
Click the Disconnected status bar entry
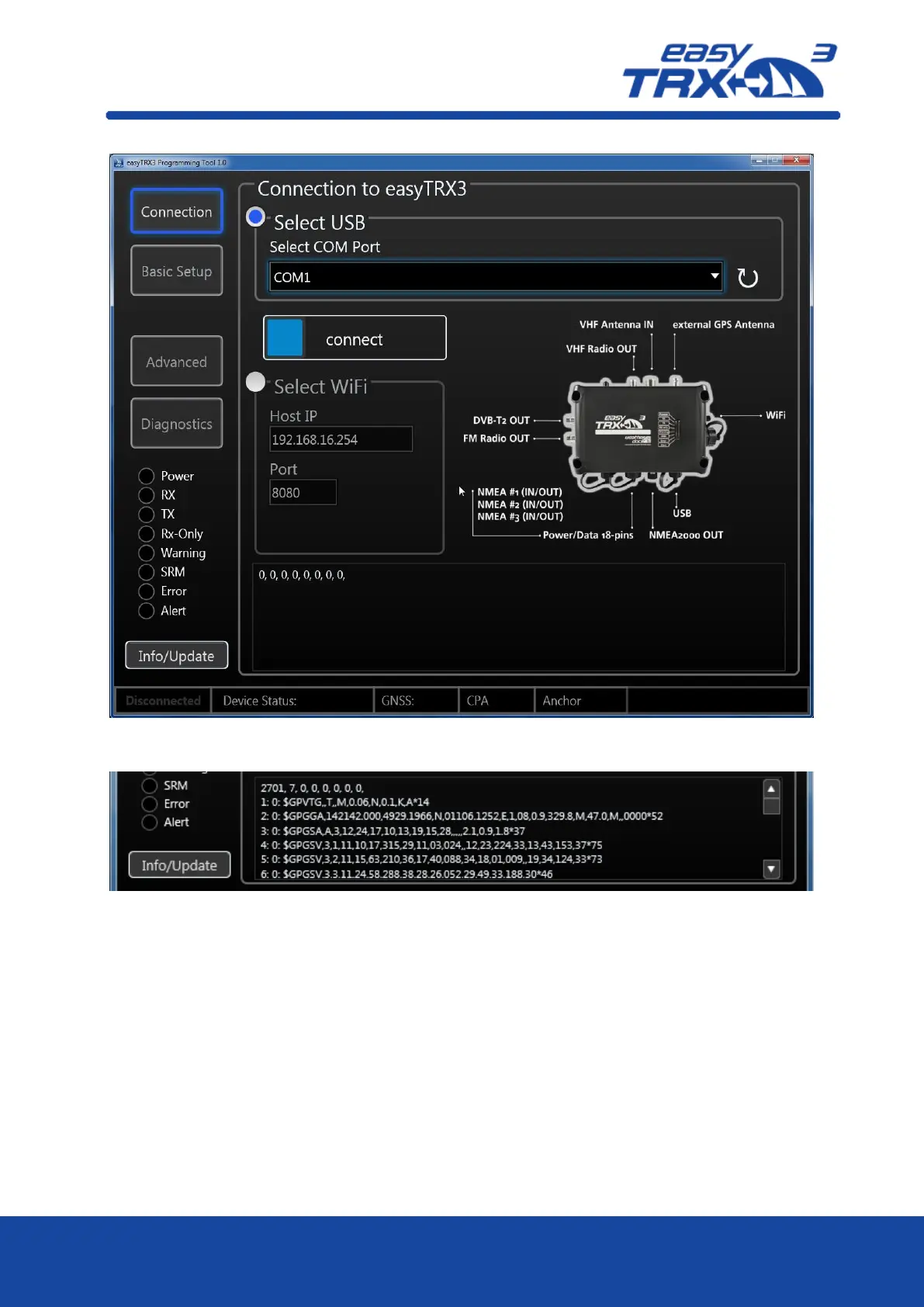[x=163, y=701]
